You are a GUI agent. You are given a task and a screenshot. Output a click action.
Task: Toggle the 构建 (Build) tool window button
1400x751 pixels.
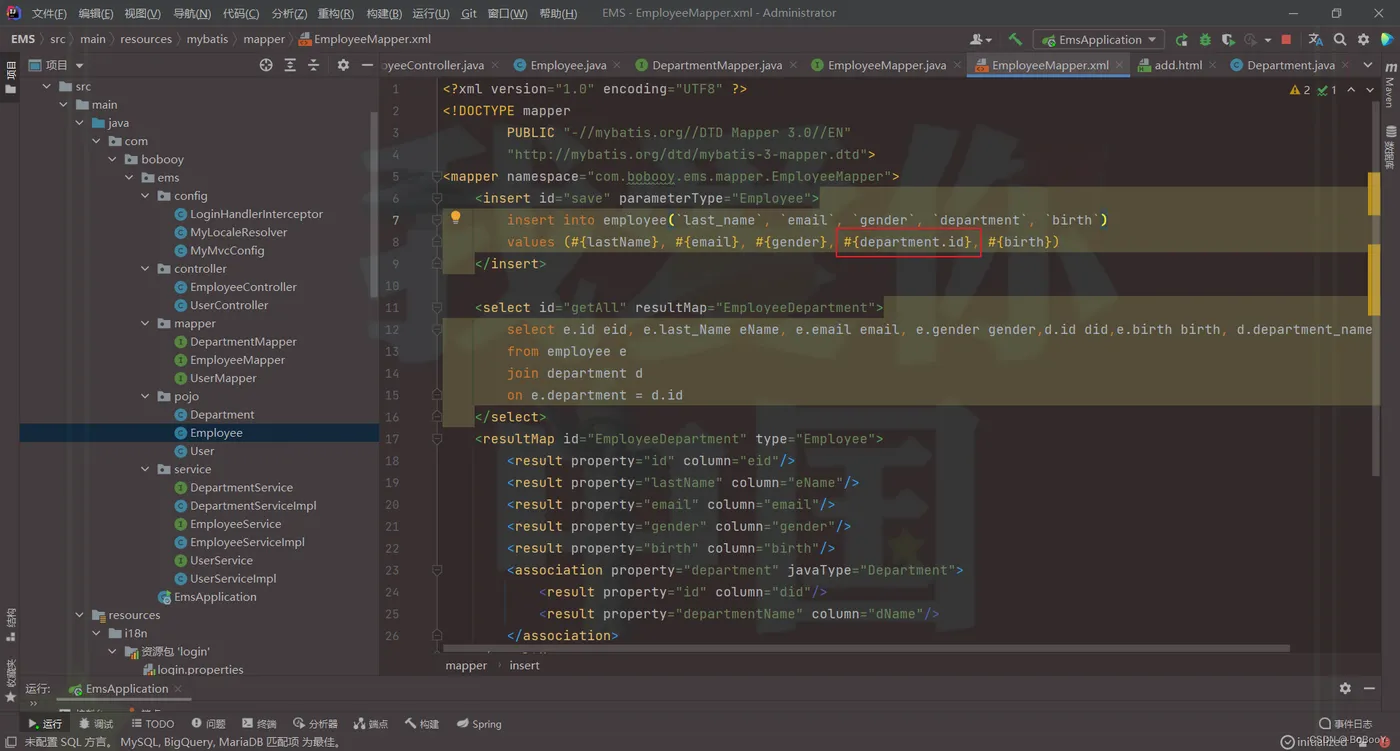[x=422, y=724]
